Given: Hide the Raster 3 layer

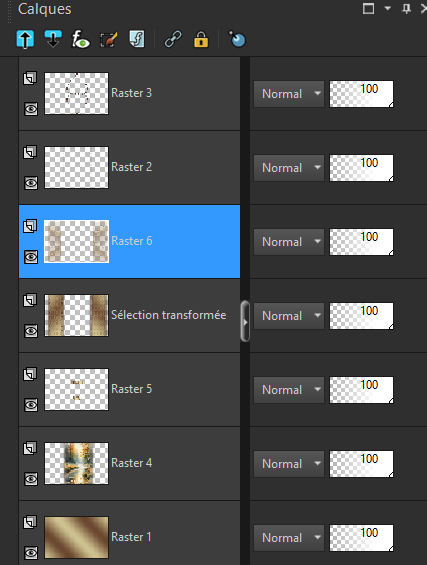Looking at the screenshot, I should click(31, 109).
